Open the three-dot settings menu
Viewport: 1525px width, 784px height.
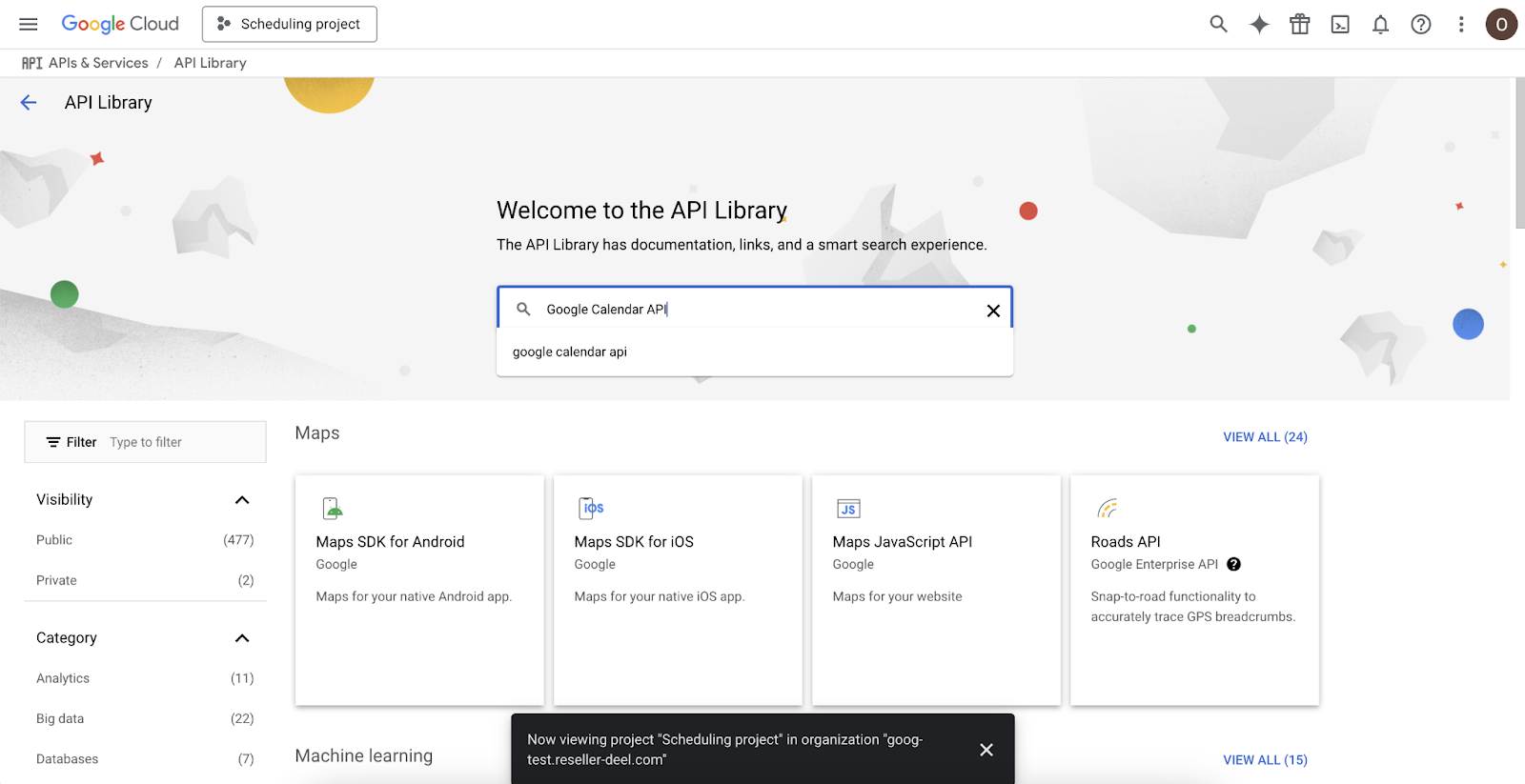1461,25
